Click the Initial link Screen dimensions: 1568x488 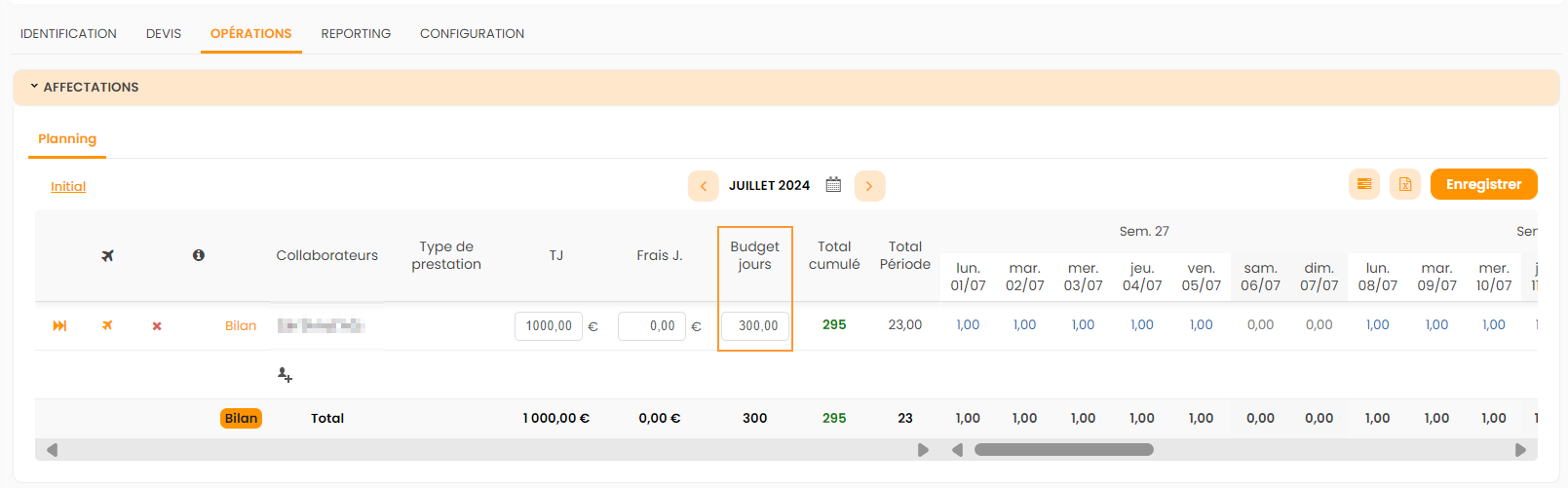point(68,187)
